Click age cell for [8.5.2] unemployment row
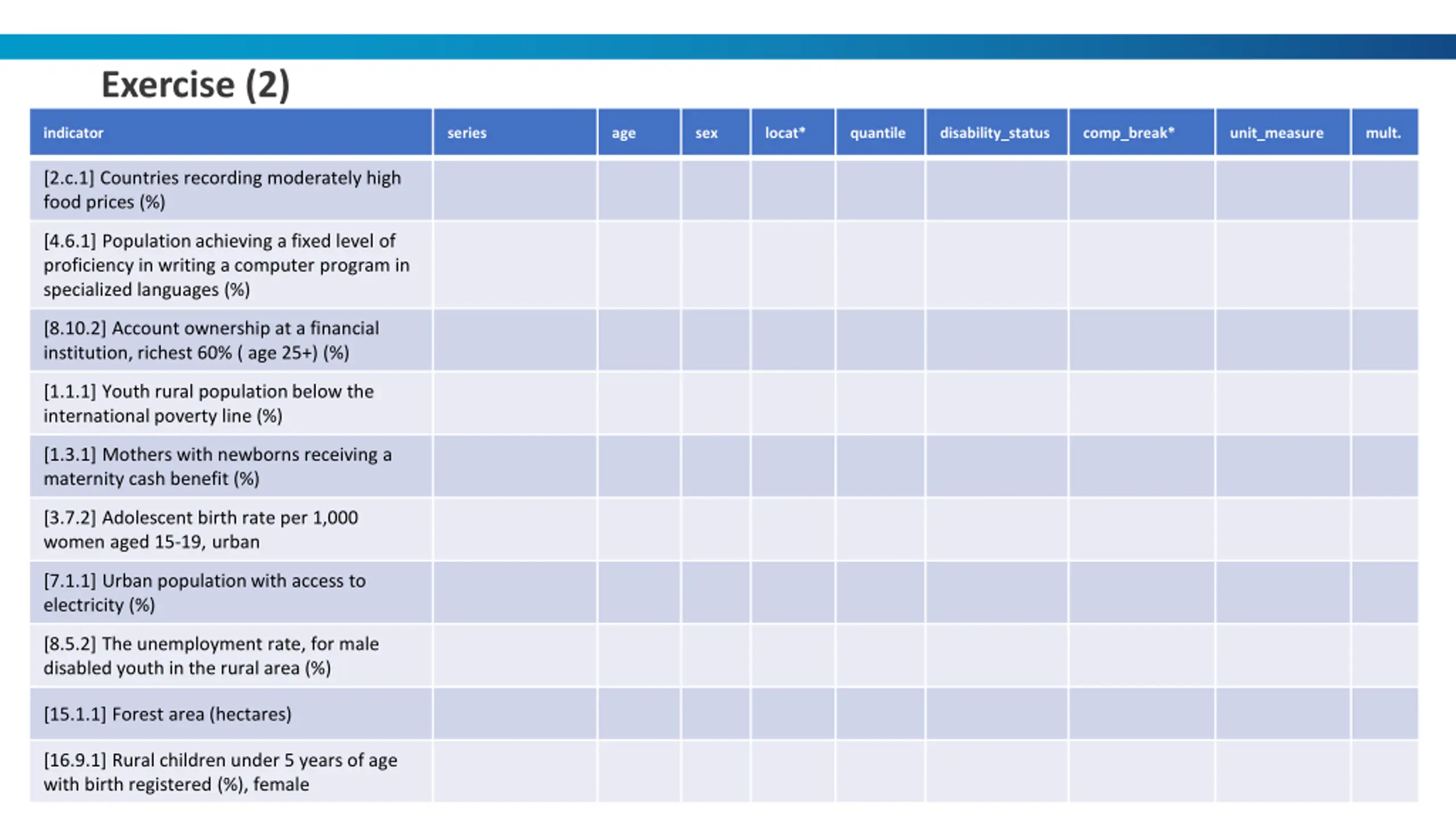This screenshot has width=1456, height=819. [639, 656]
